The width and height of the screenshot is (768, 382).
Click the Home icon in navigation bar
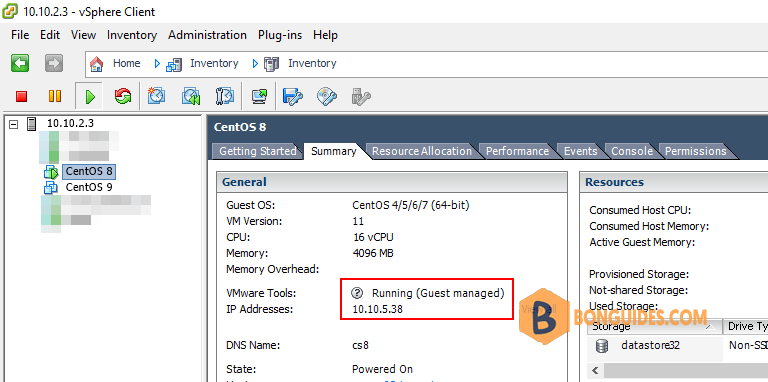[x=97, y=64]
